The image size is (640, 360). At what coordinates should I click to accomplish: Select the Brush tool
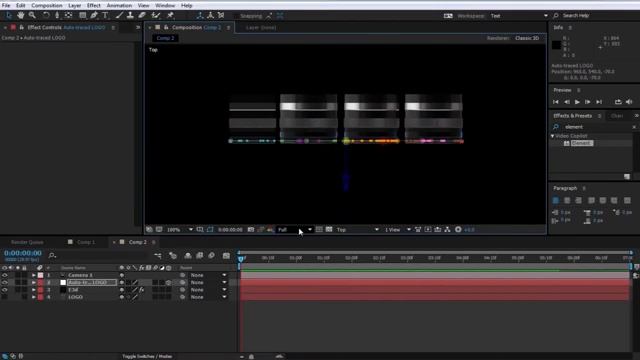[x=119, y=16]
